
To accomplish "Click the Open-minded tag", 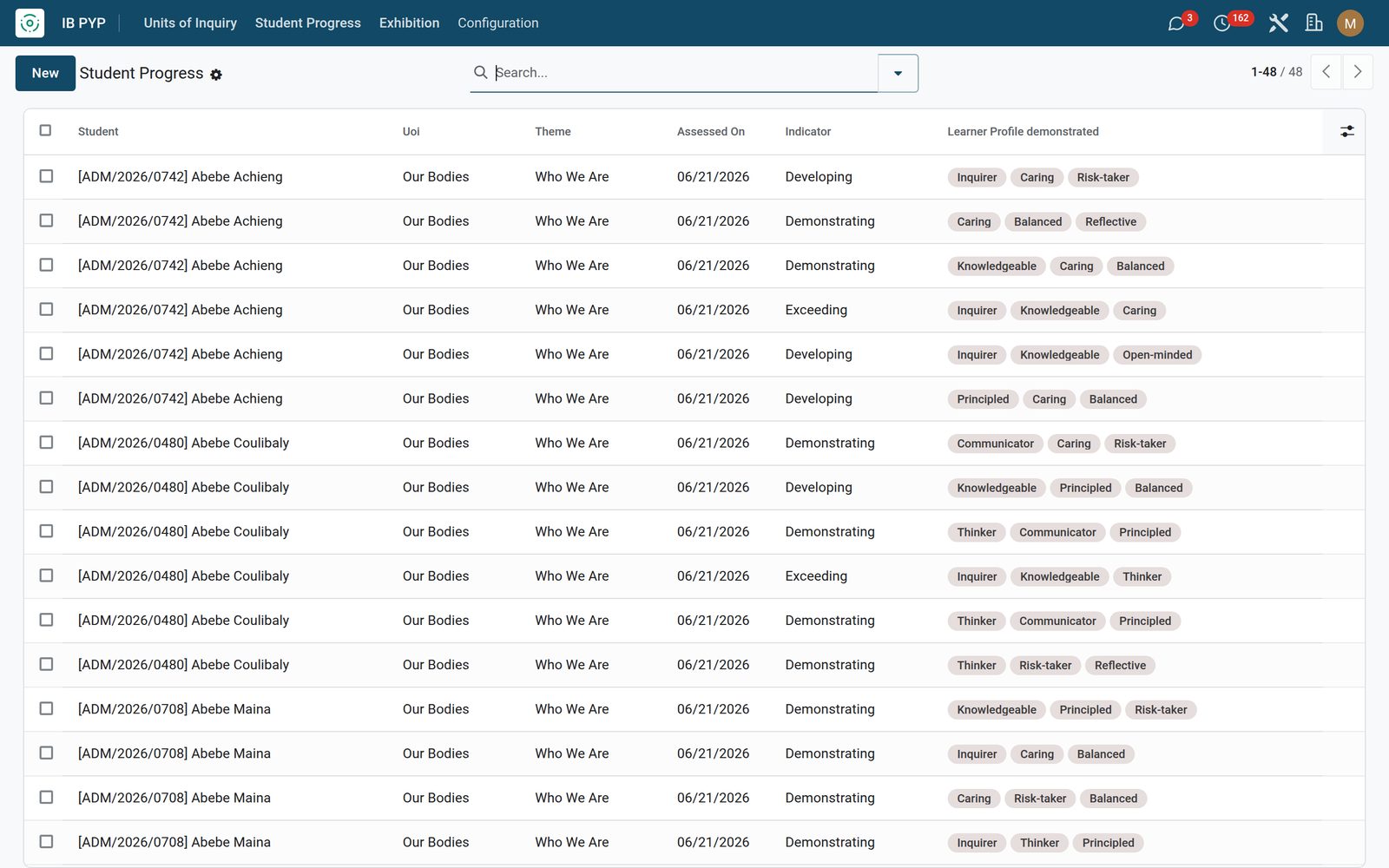I will [1157, 354].
